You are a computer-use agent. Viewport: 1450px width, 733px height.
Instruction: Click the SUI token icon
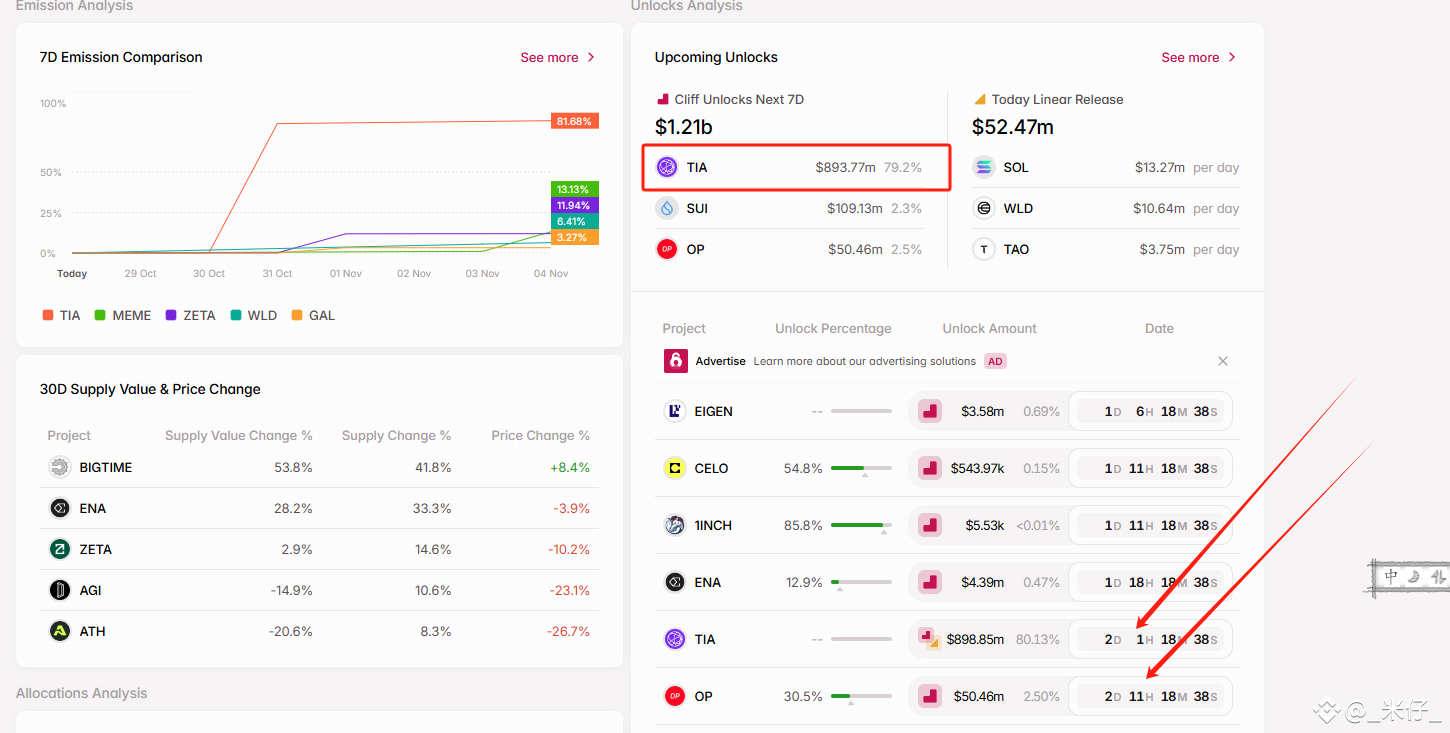[x=667, y=208]
